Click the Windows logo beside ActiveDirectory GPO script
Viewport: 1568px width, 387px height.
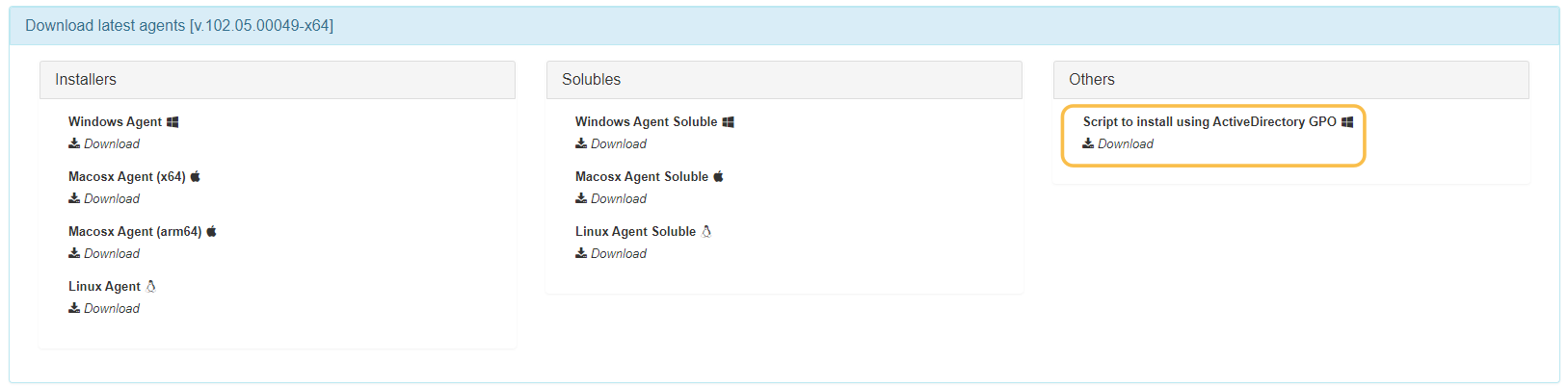(x=1347, y=122)
